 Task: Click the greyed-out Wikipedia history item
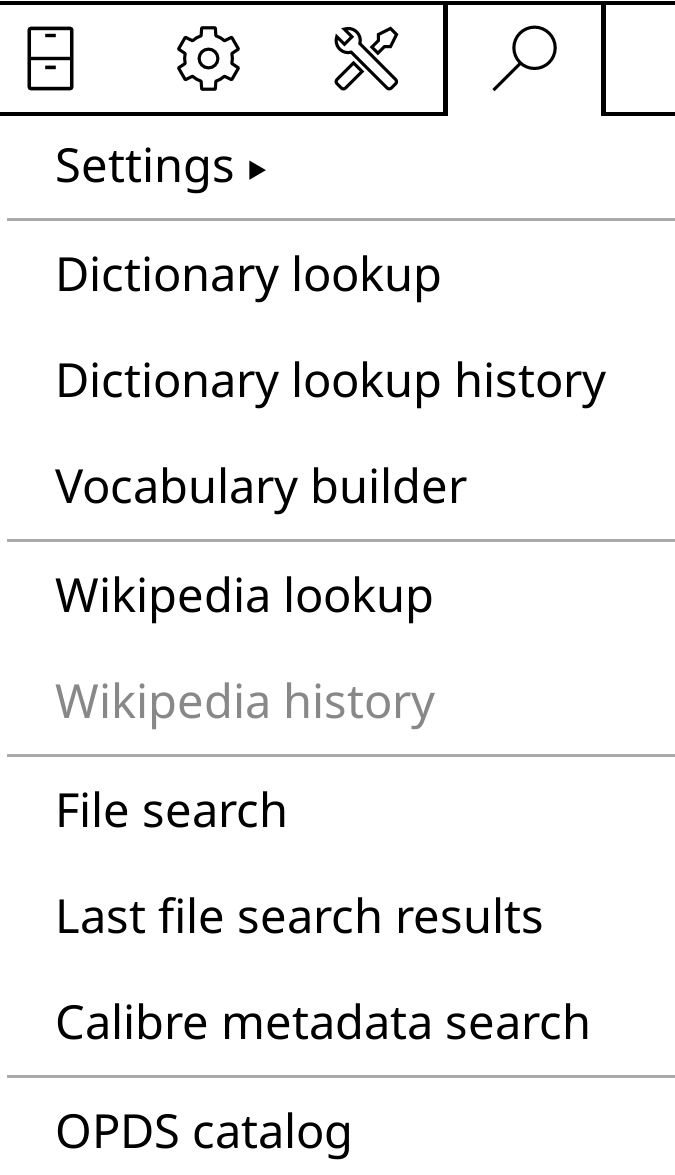(245, 702)
